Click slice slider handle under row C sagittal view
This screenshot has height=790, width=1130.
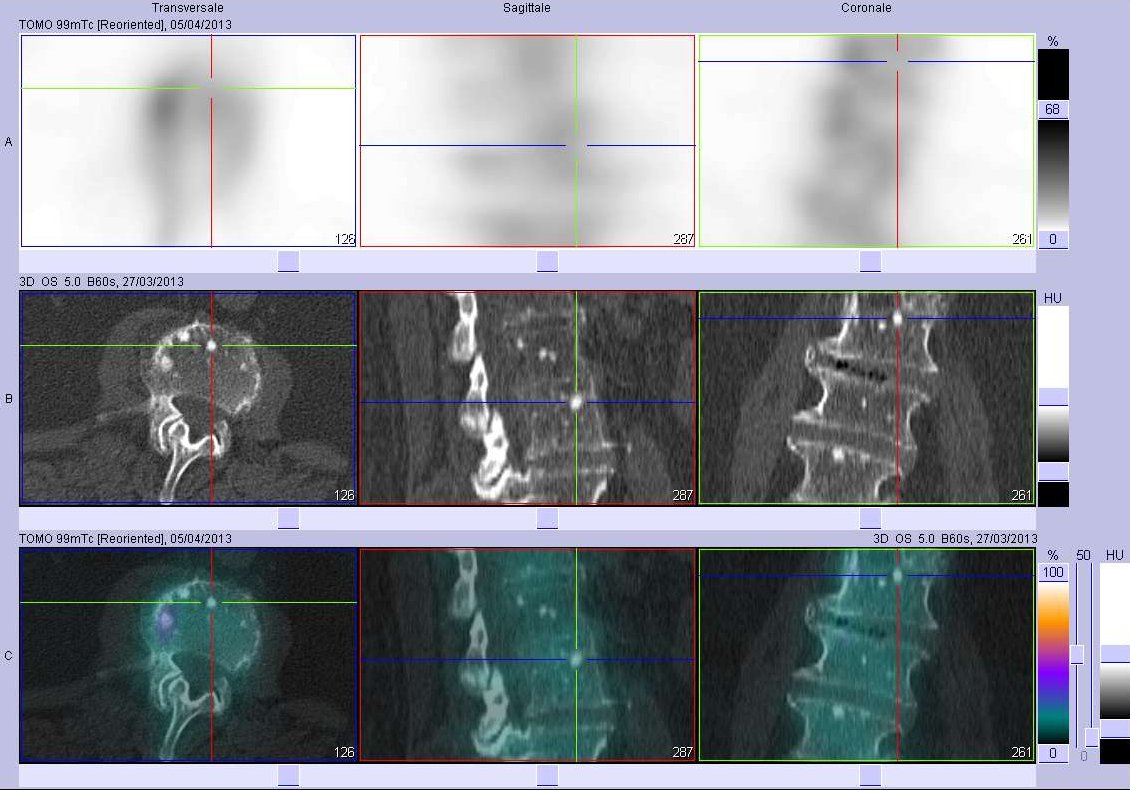547,776
